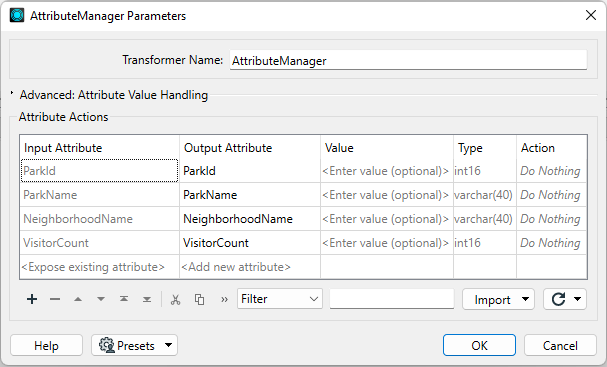
Task: Click the Value cell for VisitorCount
Action: [387, 243]
